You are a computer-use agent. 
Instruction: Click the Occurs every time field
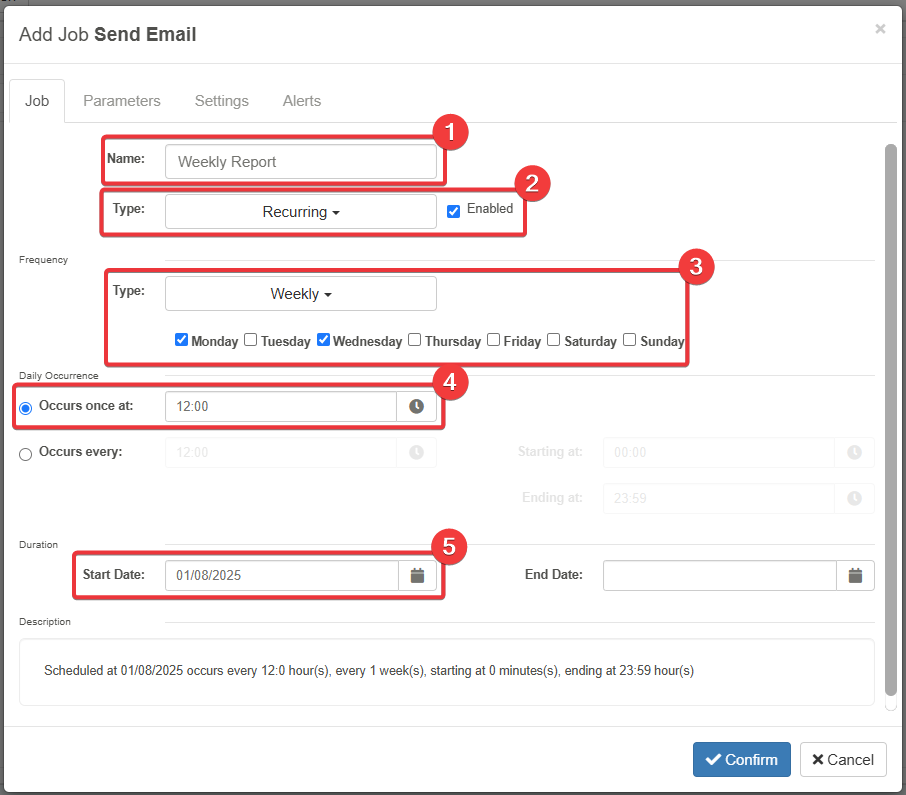281,452
